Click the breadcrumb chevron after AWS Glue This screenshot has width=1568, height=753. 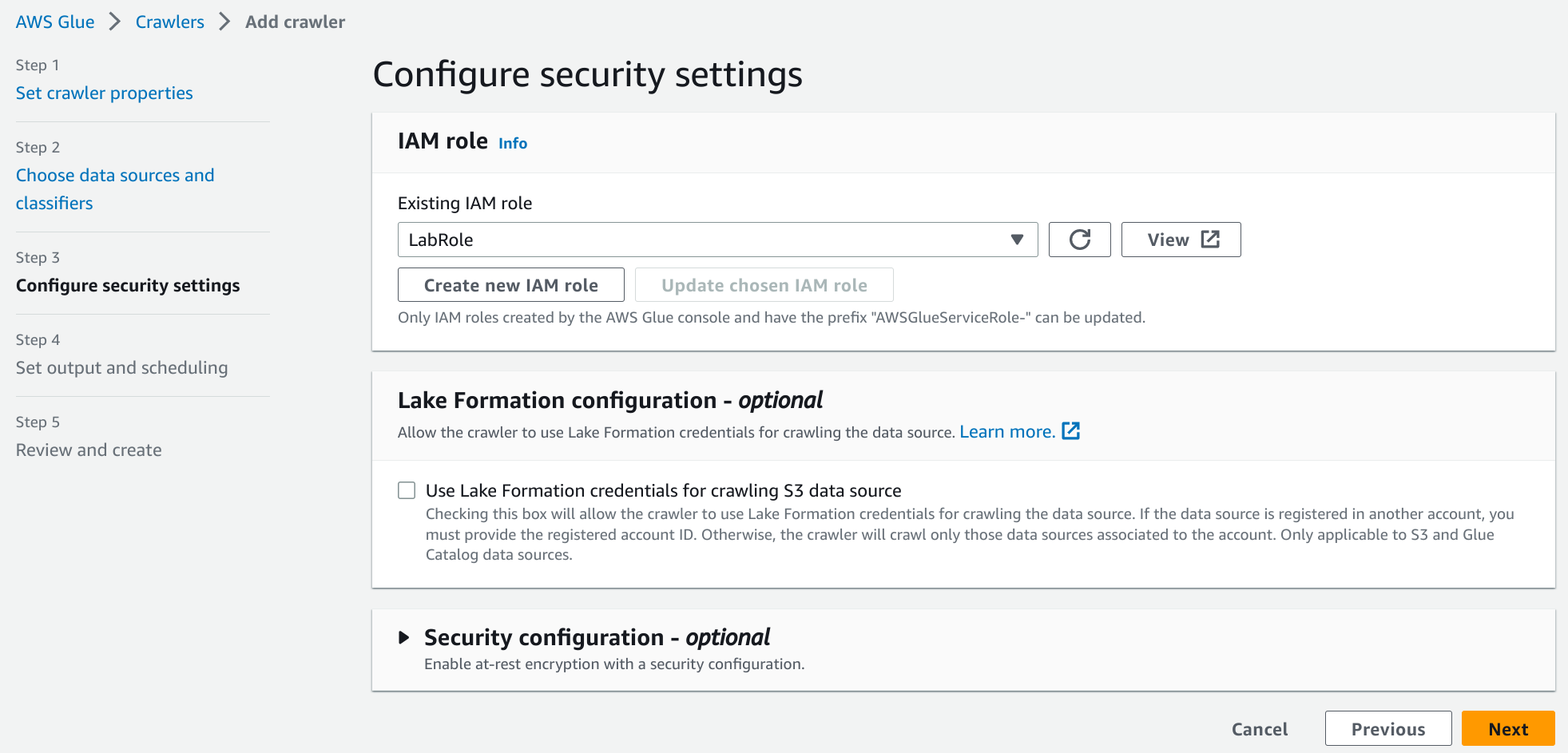click(115, 22)
